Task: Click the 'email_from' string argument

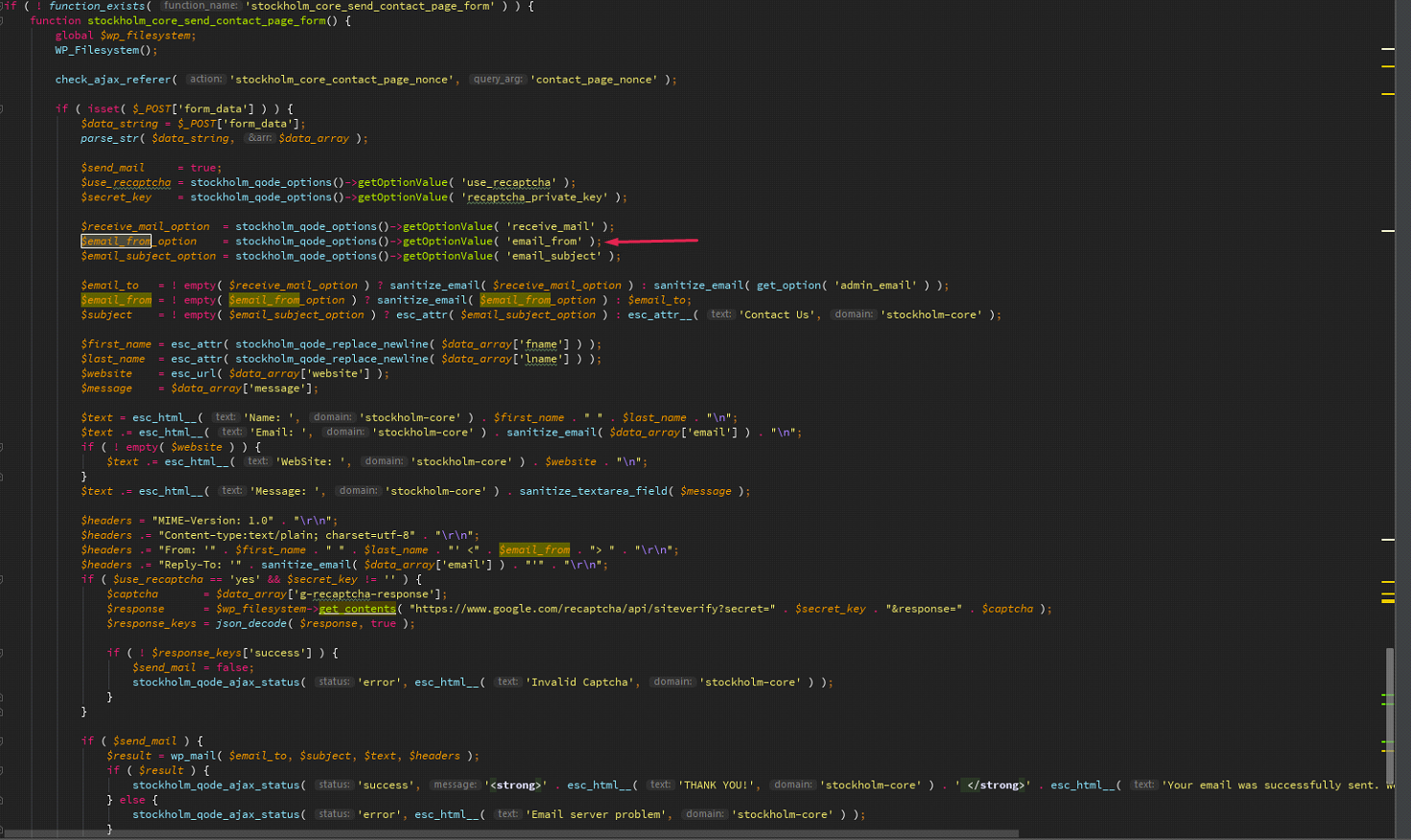Action: (544, 242)
